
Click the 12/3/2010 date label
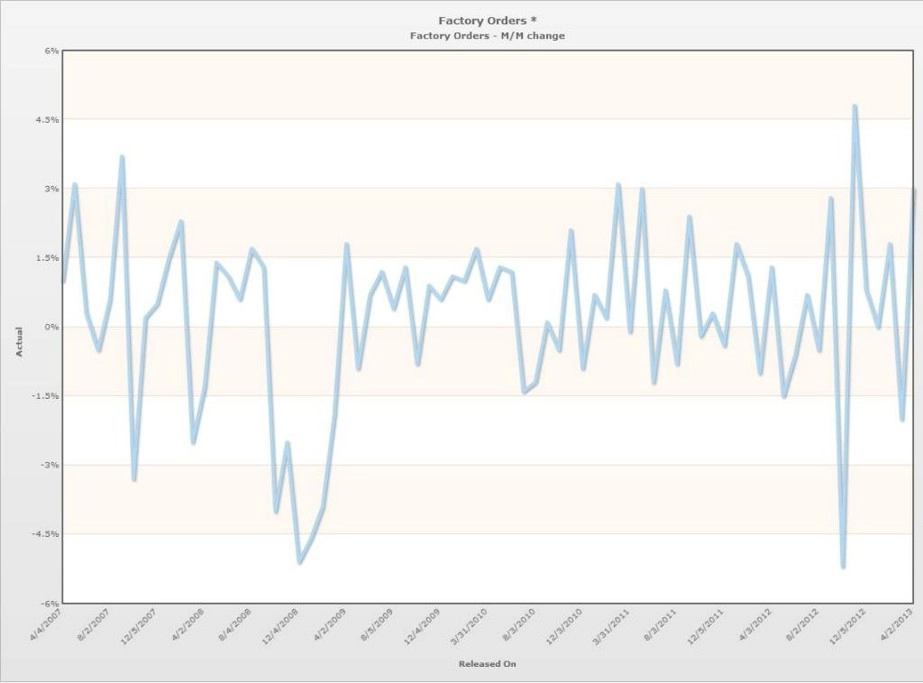tap(564, 626)
